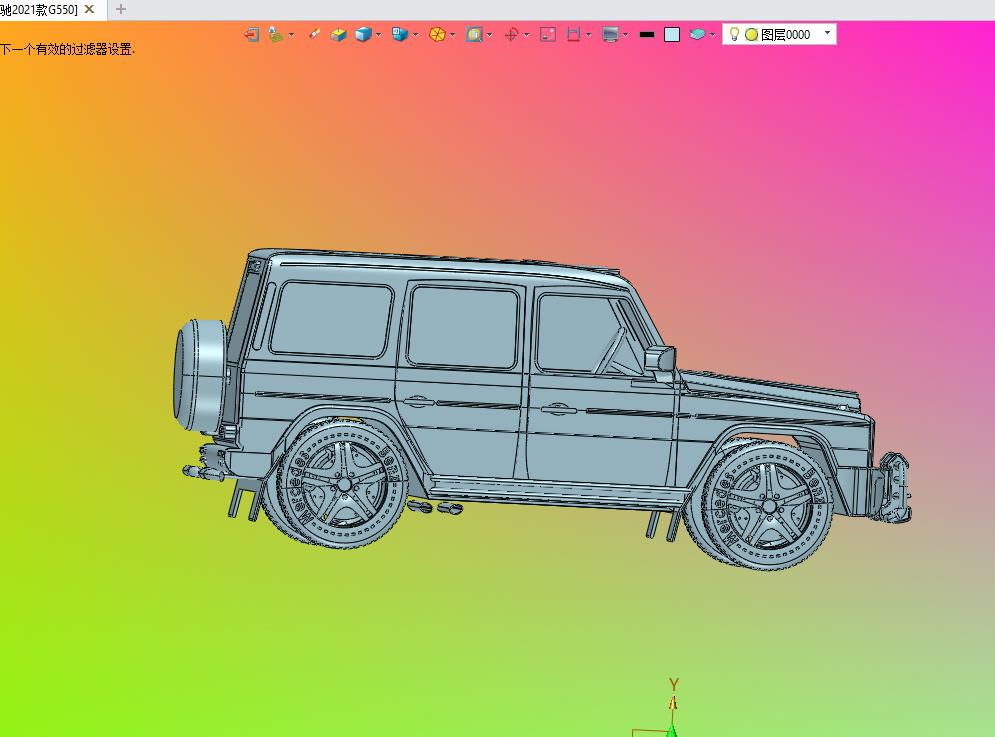Open the 图层0000 layer dropdown

pyautogui.click(x=827, y=32)
